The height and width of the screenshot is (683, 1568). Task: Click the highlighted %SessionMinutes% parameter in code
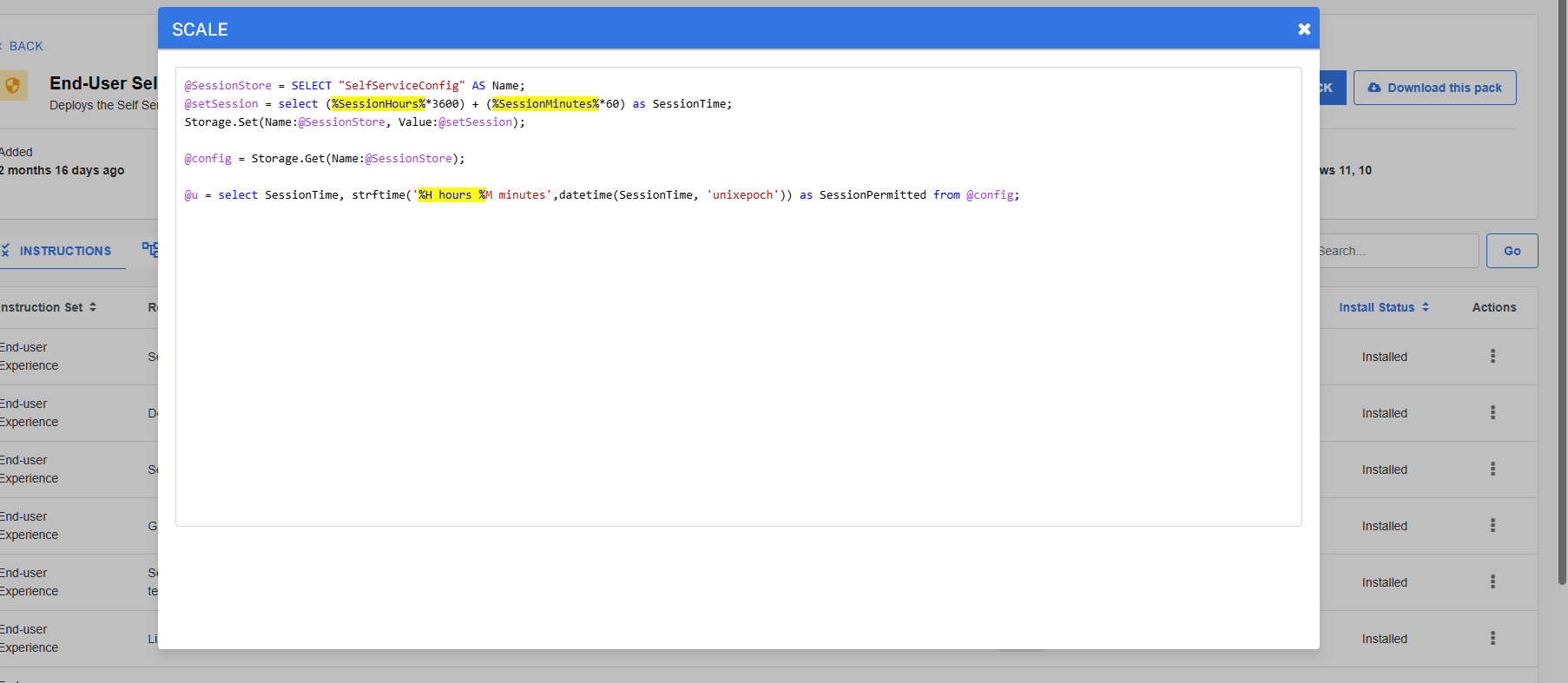(545, 104)
